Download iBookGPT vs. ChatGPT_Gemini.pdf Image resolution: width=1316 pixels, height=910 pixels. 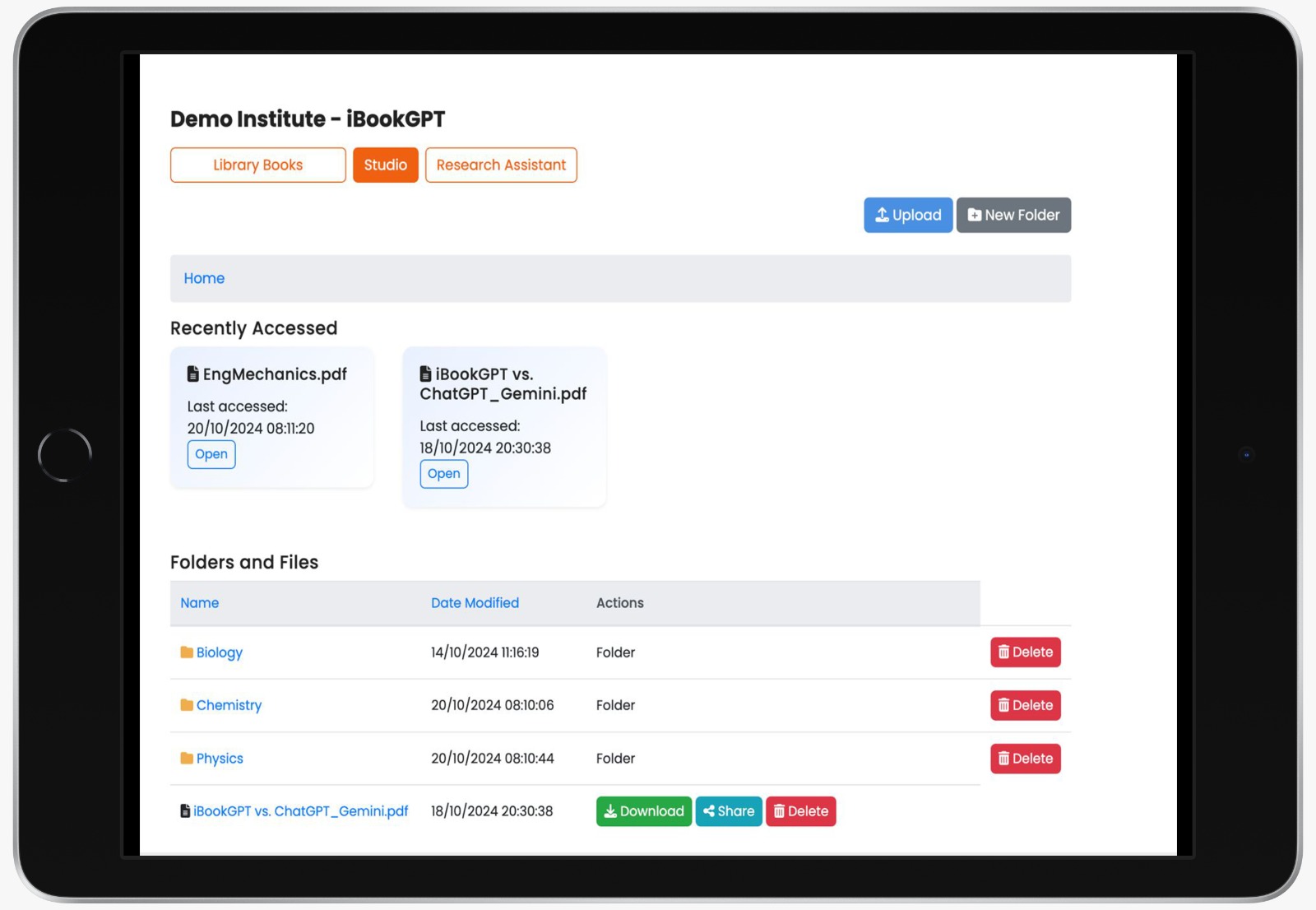[x=643, y=811]
